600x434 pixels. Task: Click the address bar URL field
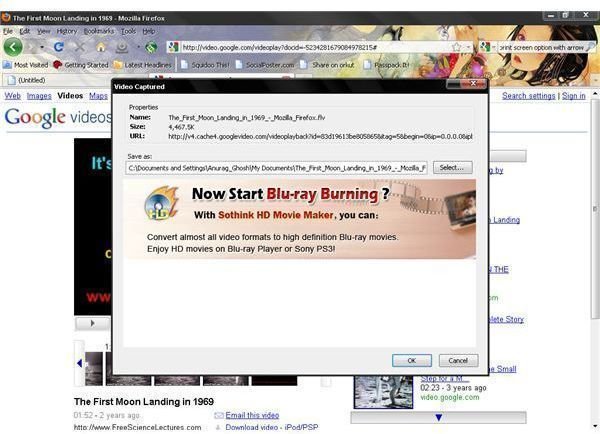tap(316, 47)
